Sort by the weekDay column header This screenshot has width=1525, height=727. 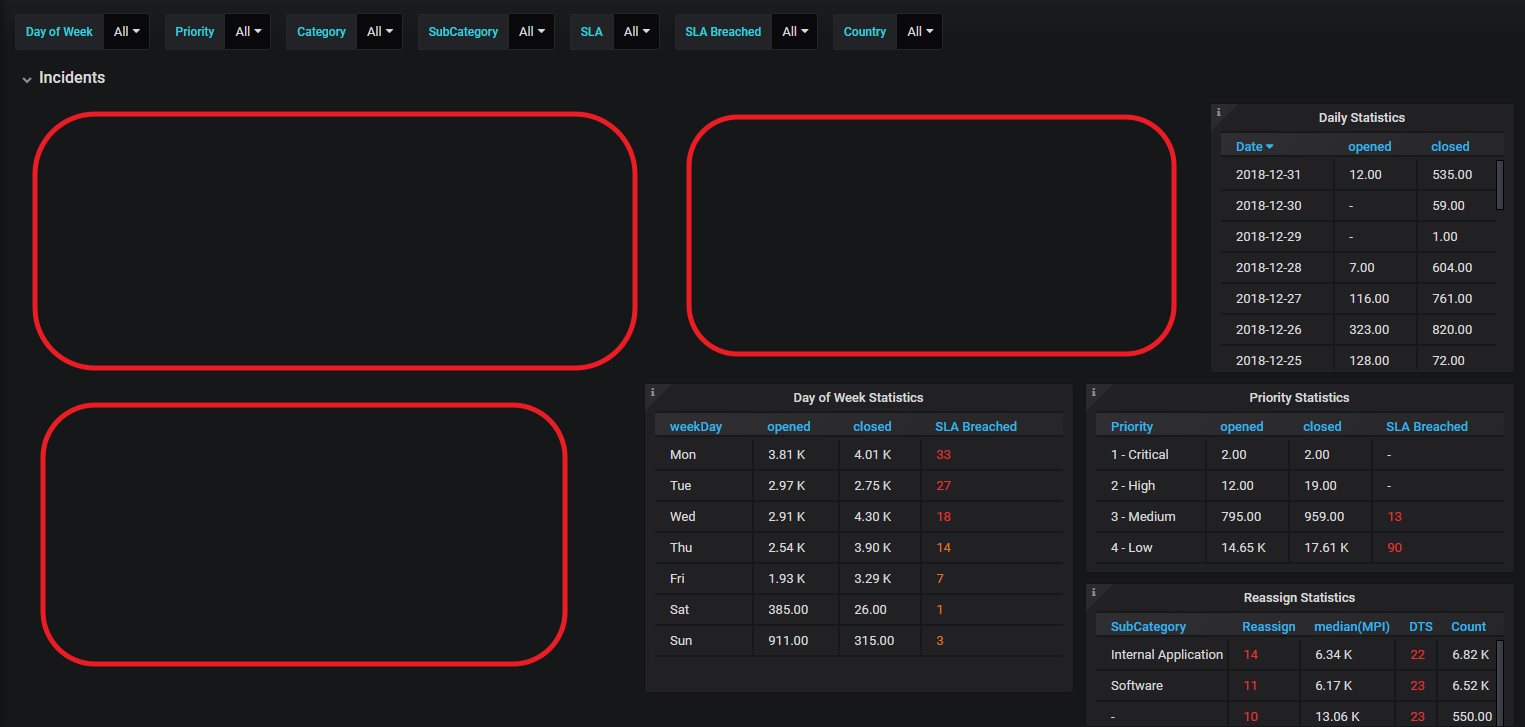point(695,426)
